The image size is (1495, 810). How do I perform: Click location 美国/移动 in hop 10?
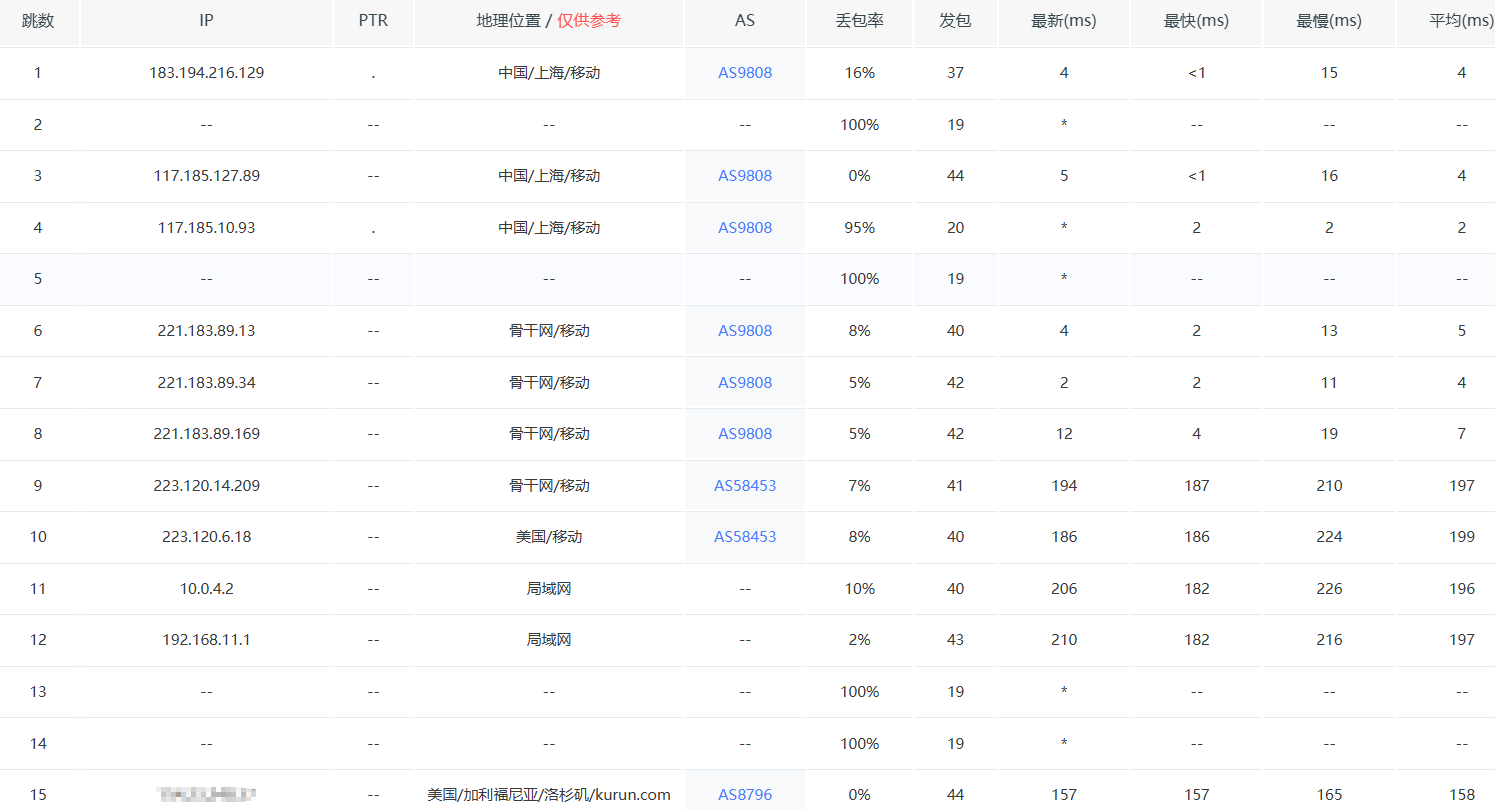coord(549,537)
